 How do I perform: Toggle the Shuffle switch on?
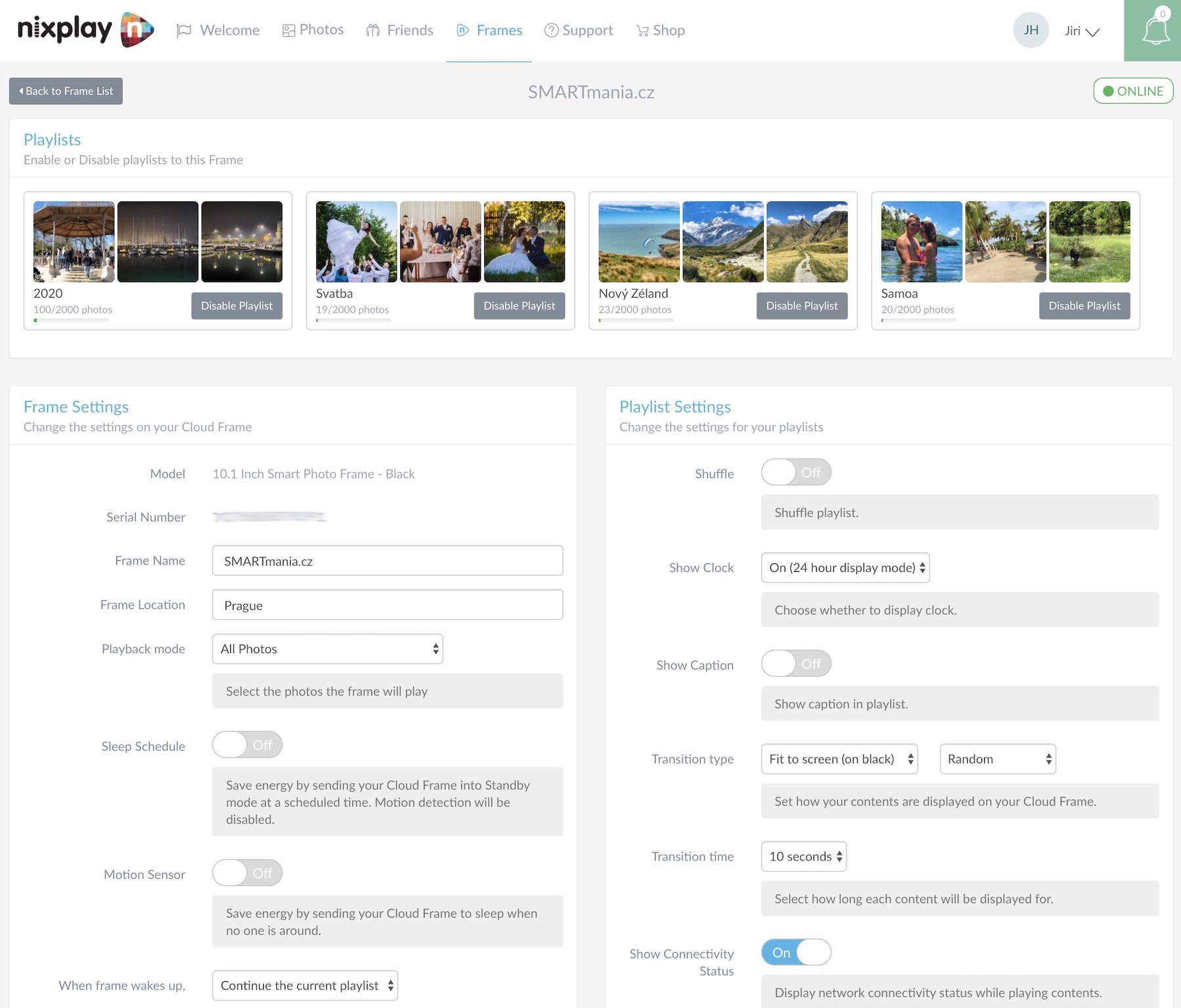coord(796,472)
